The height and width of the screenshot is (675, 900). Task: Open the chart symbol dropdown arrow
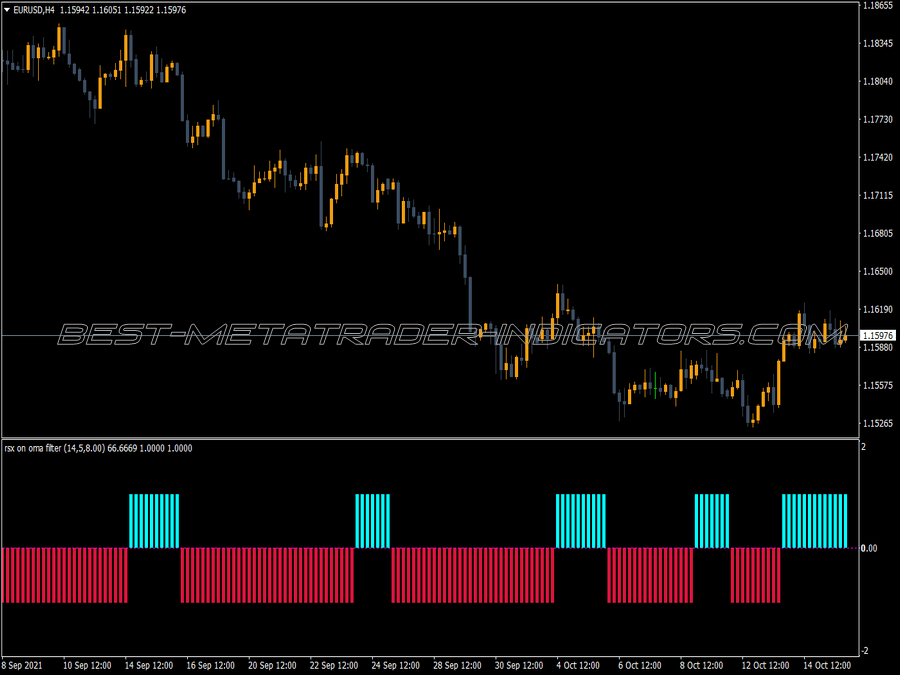click(8, 8)
